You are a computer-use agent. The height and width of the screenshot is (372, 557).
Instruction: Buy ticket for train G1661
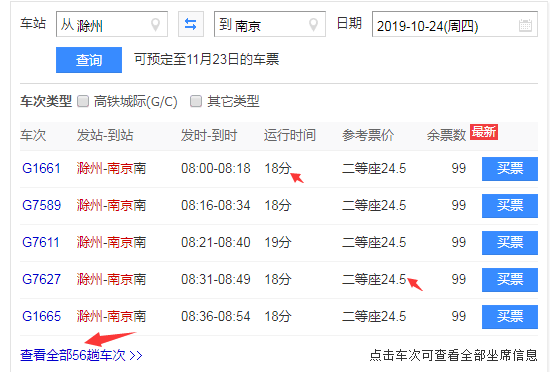(510, 169)
